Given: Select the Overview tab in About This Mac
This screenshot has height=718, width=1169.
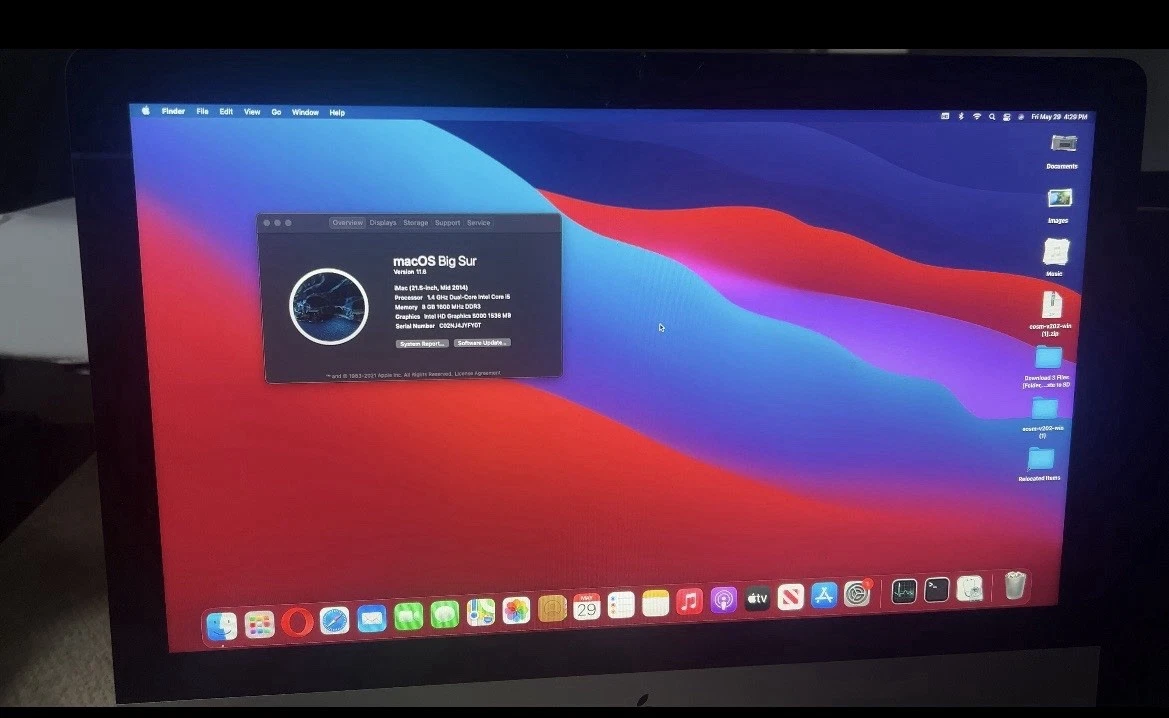Looking at the screenshot, I should coord(347,223).
